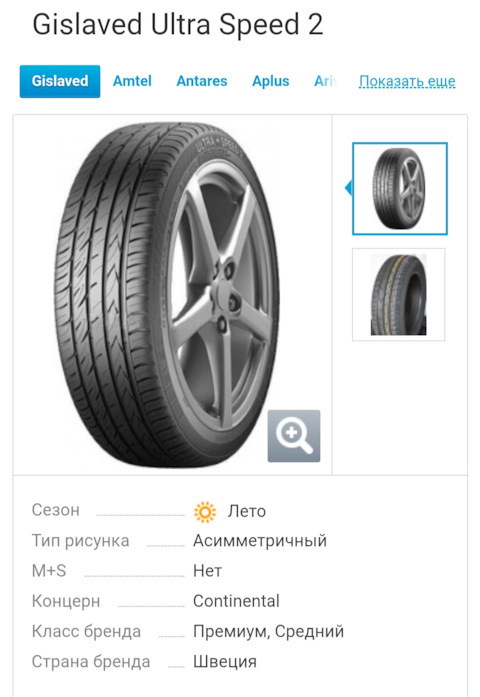Click the Лето season value
The height and width of the screenshot is (697, 480).
pos(247,511)
